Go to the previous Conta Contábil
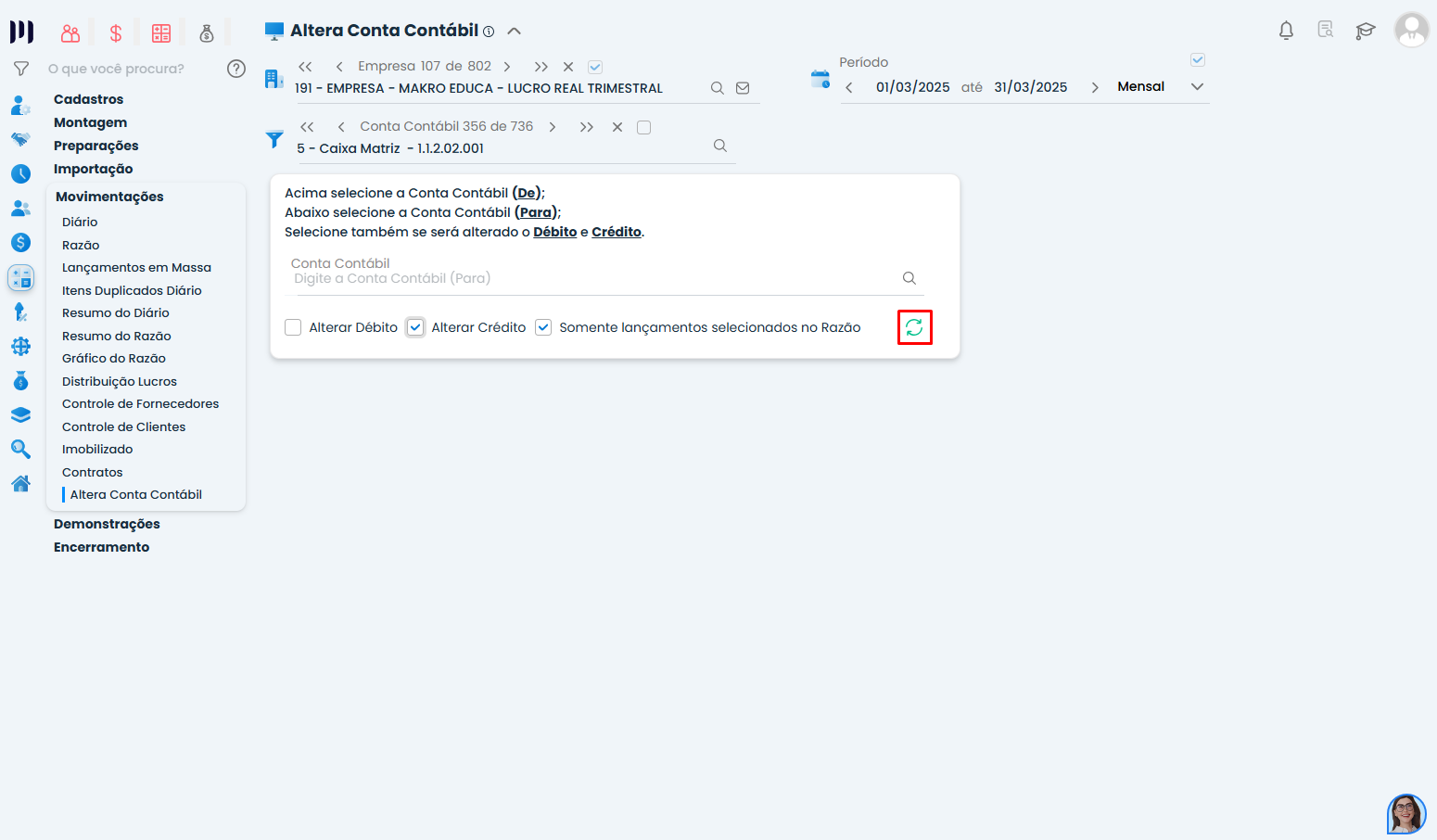The image size is (1437, 840). coord(341,127)
